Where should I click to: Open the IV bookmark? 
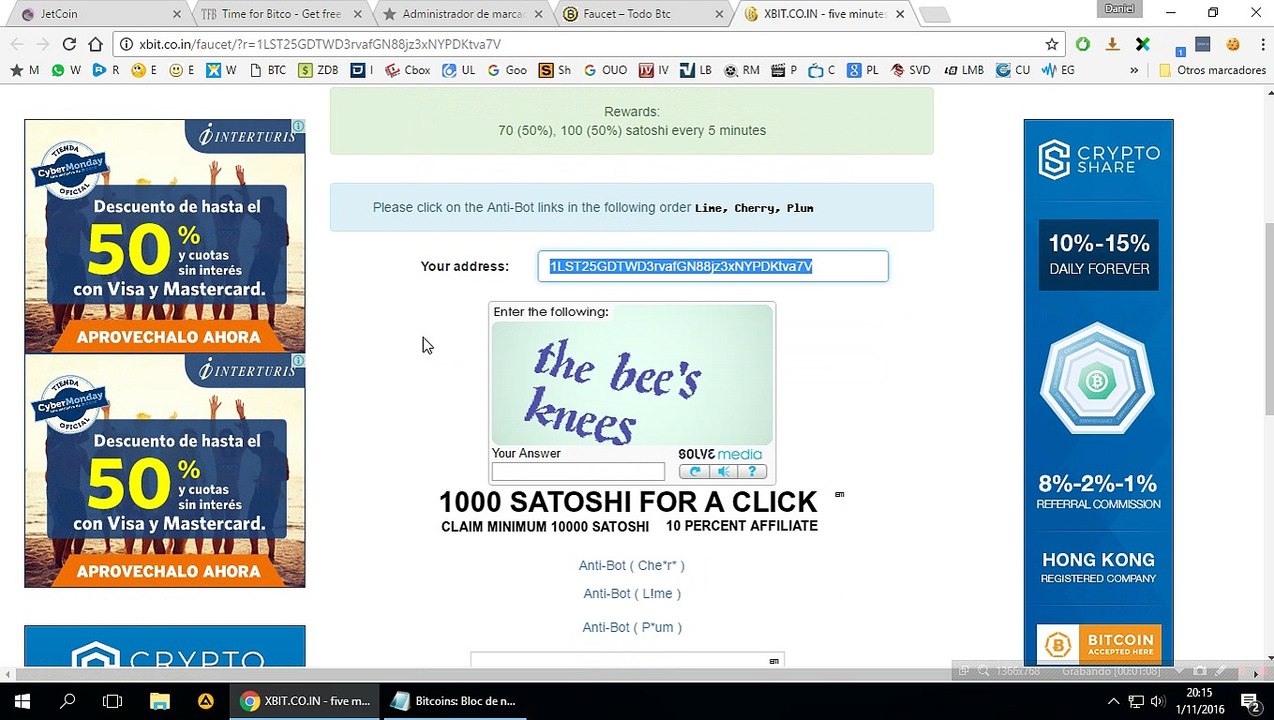[x=654, y=70]
